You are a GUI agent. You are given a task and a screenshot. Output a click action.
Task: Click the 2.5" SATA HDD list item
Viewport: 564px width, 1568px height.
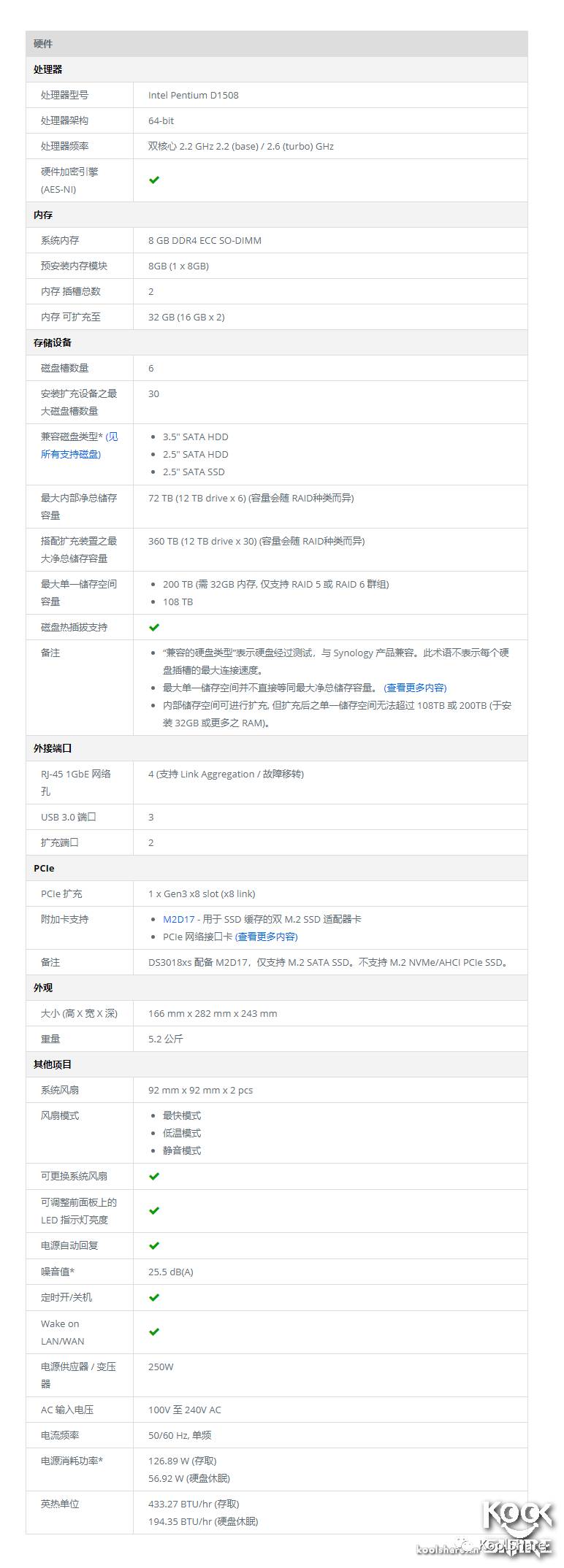coord(195,454)
